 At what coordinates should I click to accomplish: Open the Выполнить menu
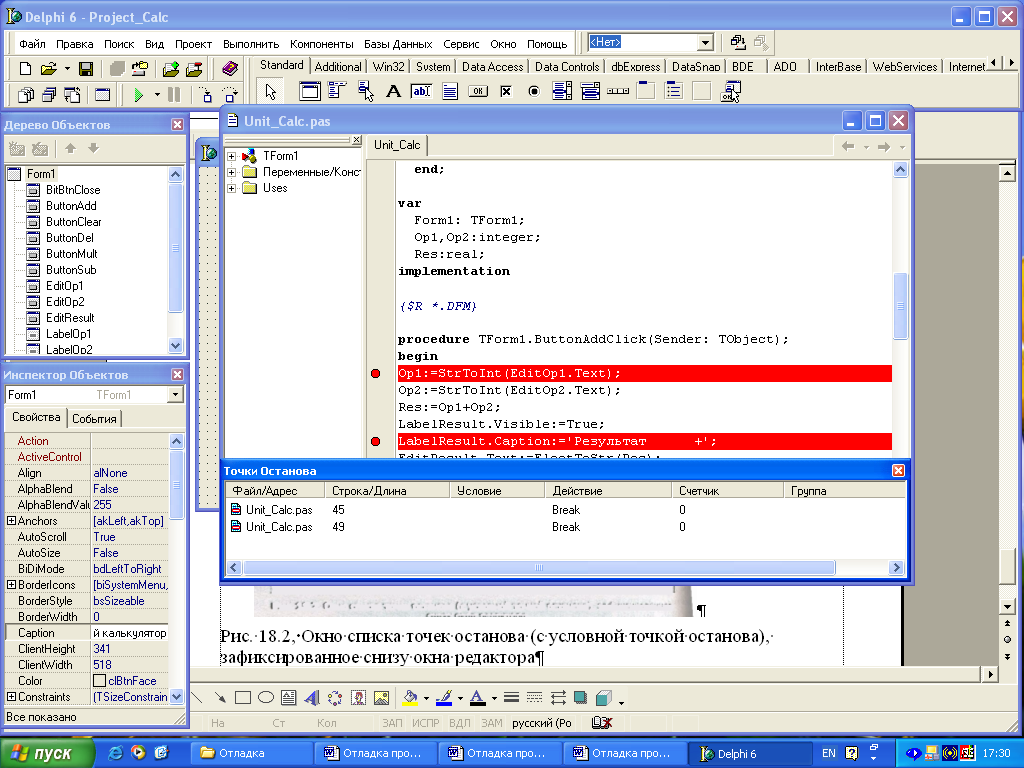[x=251, y=44]
